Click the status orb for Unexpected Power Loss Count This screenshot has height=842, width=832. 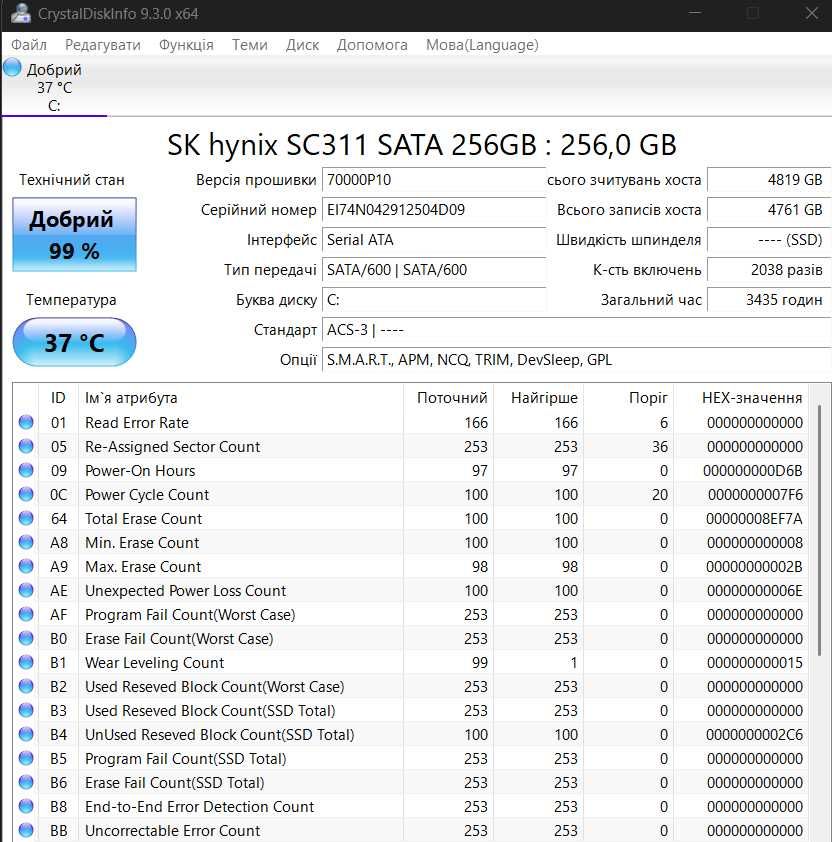click(x=26, y=590)
